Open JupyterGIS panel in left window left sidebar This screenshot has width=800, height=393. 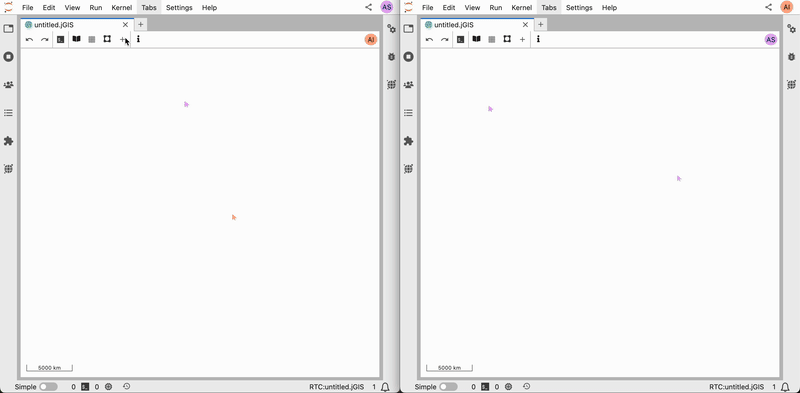click(8, 169)
